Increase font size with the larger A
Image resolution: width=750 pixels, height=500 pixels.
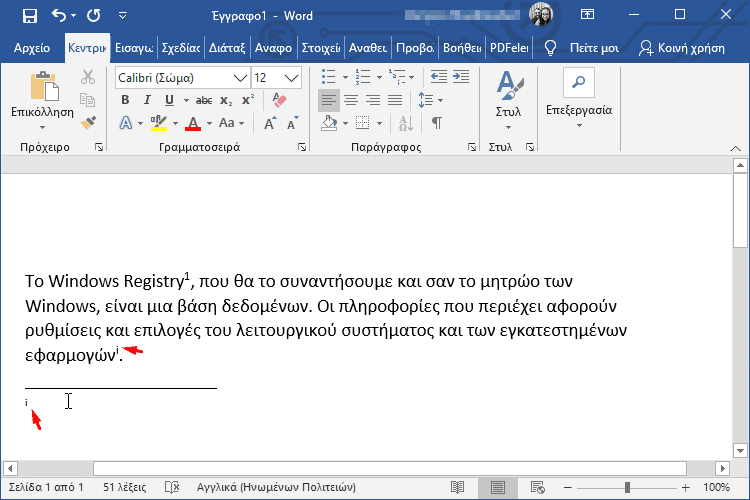[x=270, y=123]
